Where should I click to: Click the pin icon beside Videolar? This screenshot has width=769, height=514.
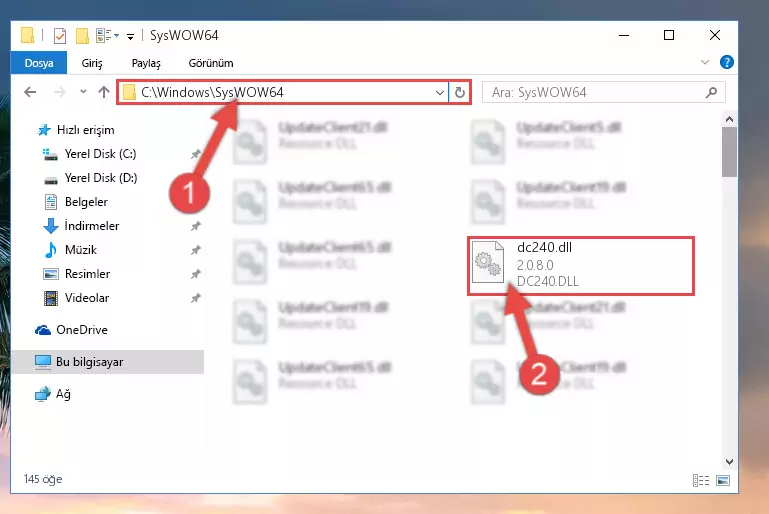point(195,298)
